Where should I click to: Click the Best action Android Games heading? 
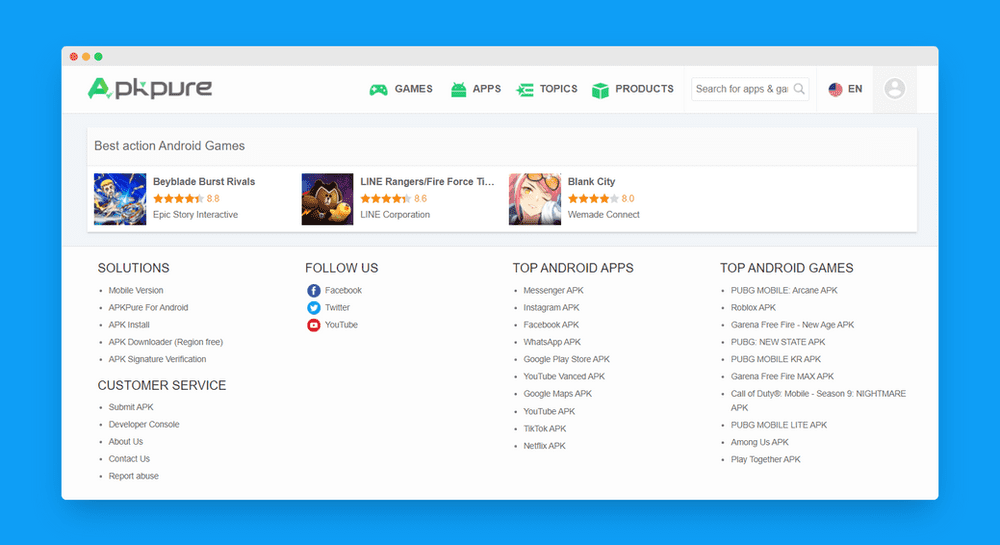(169, 146)
